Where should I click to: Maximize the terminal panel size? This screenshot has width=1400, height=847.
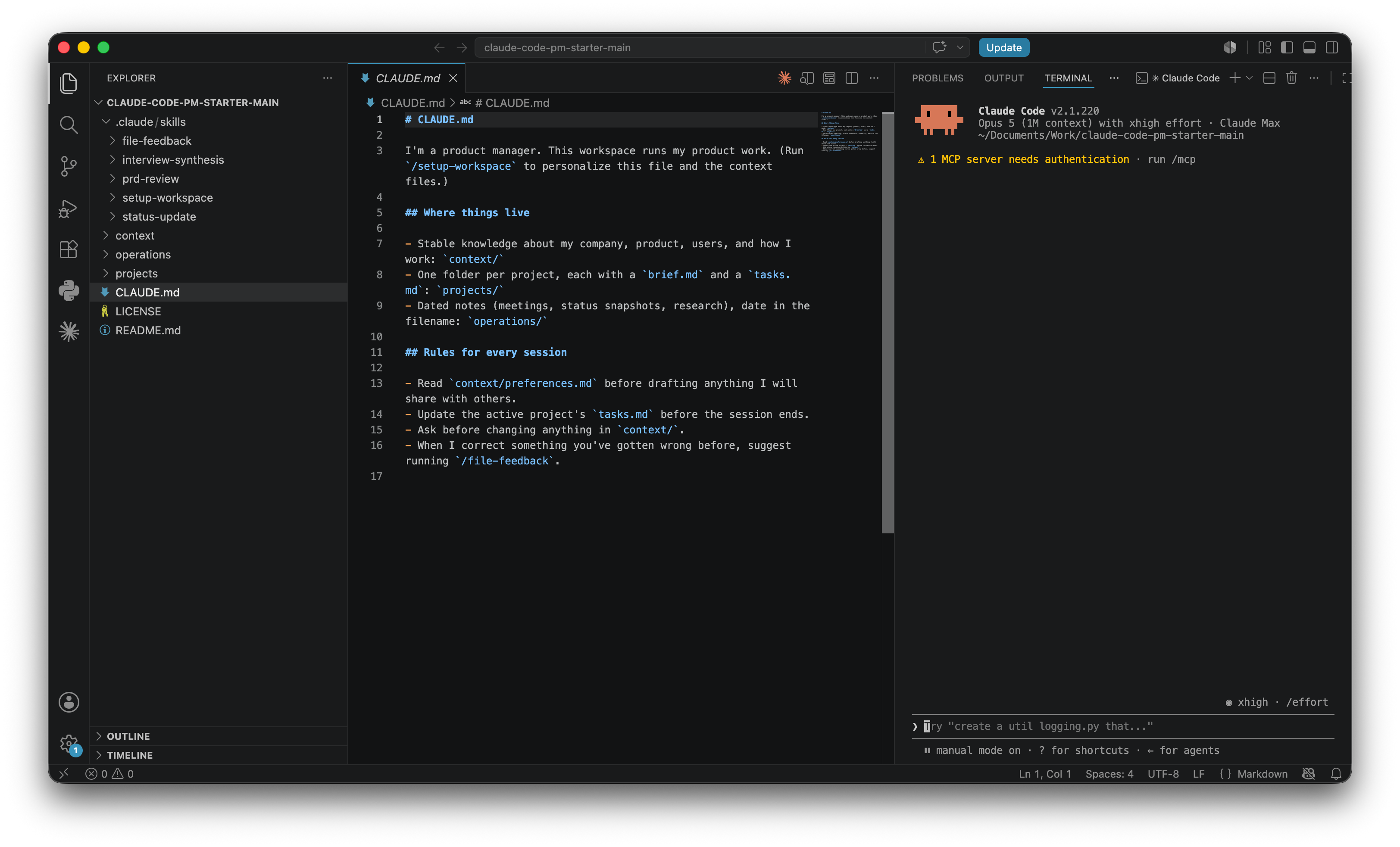[x=1346, y=78]
